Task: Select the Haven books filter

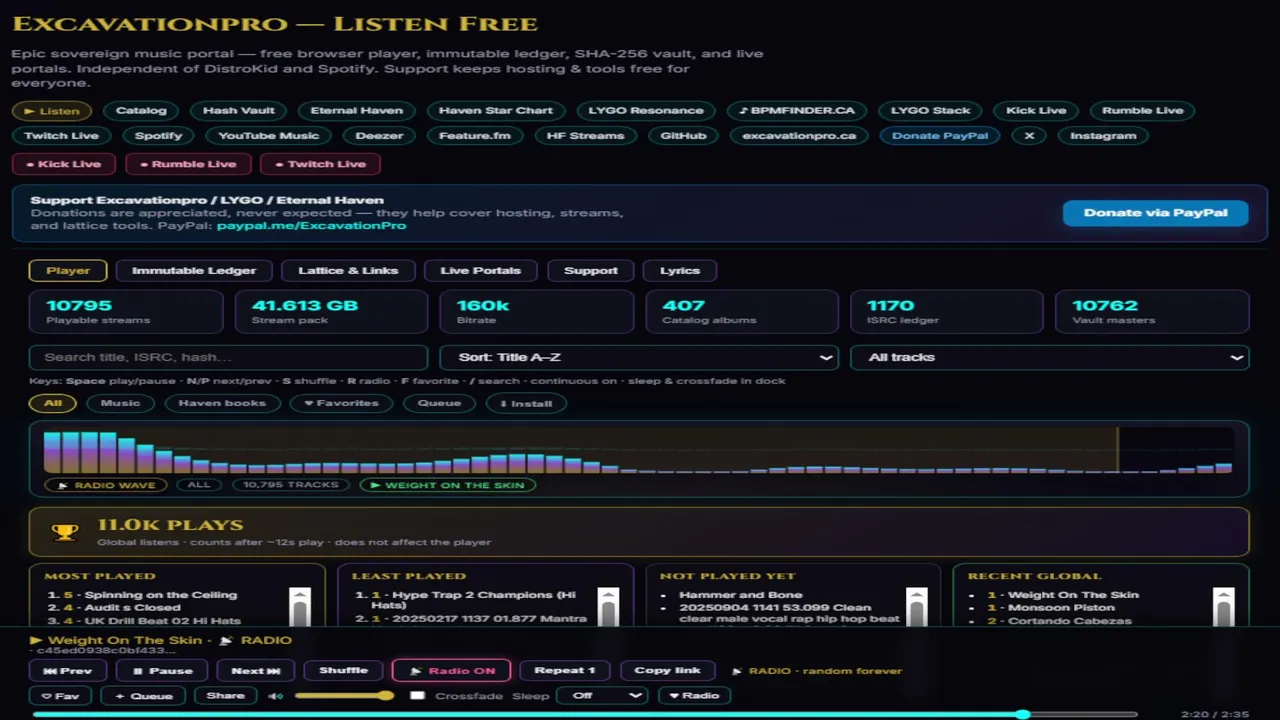Action: click(x=222, y=403)
